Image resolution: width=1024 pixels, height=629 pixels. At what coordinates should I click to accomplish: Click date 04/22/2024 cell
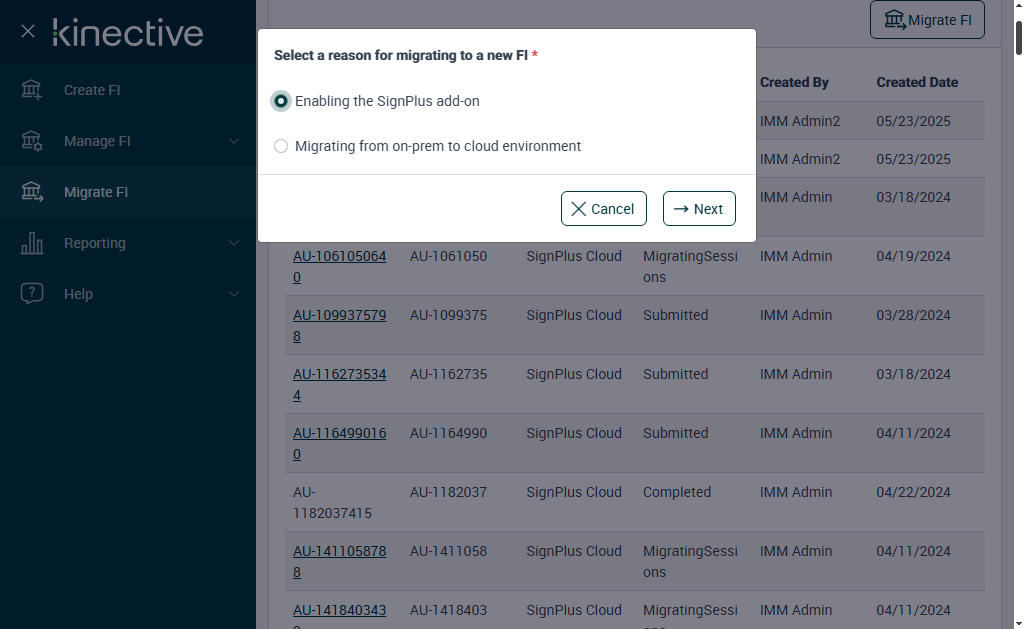coord(913,492)
